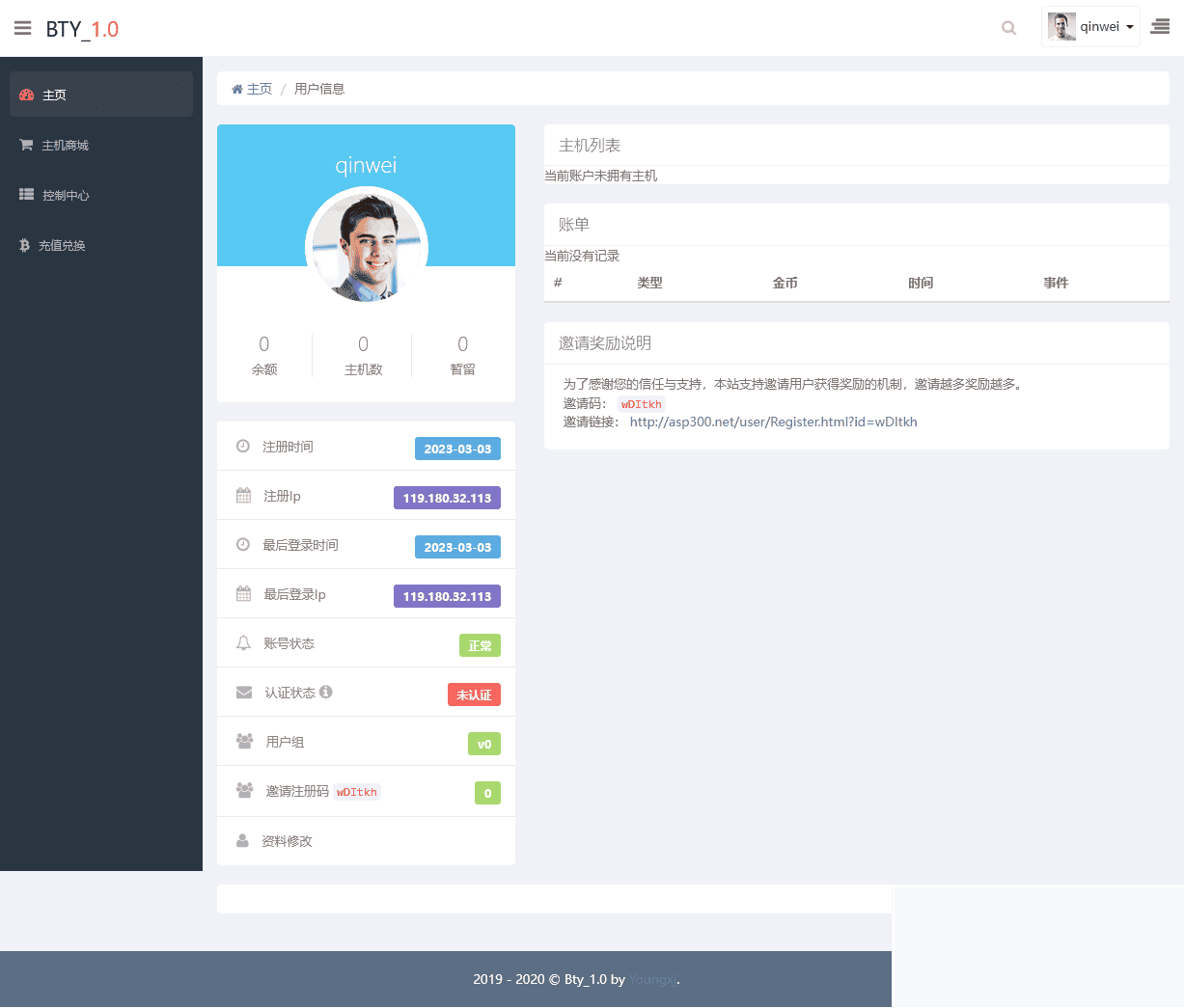Click the users icon next to 用户组
The image size is (1184, 1008).
pyautogui.click(x=243, y=741)
